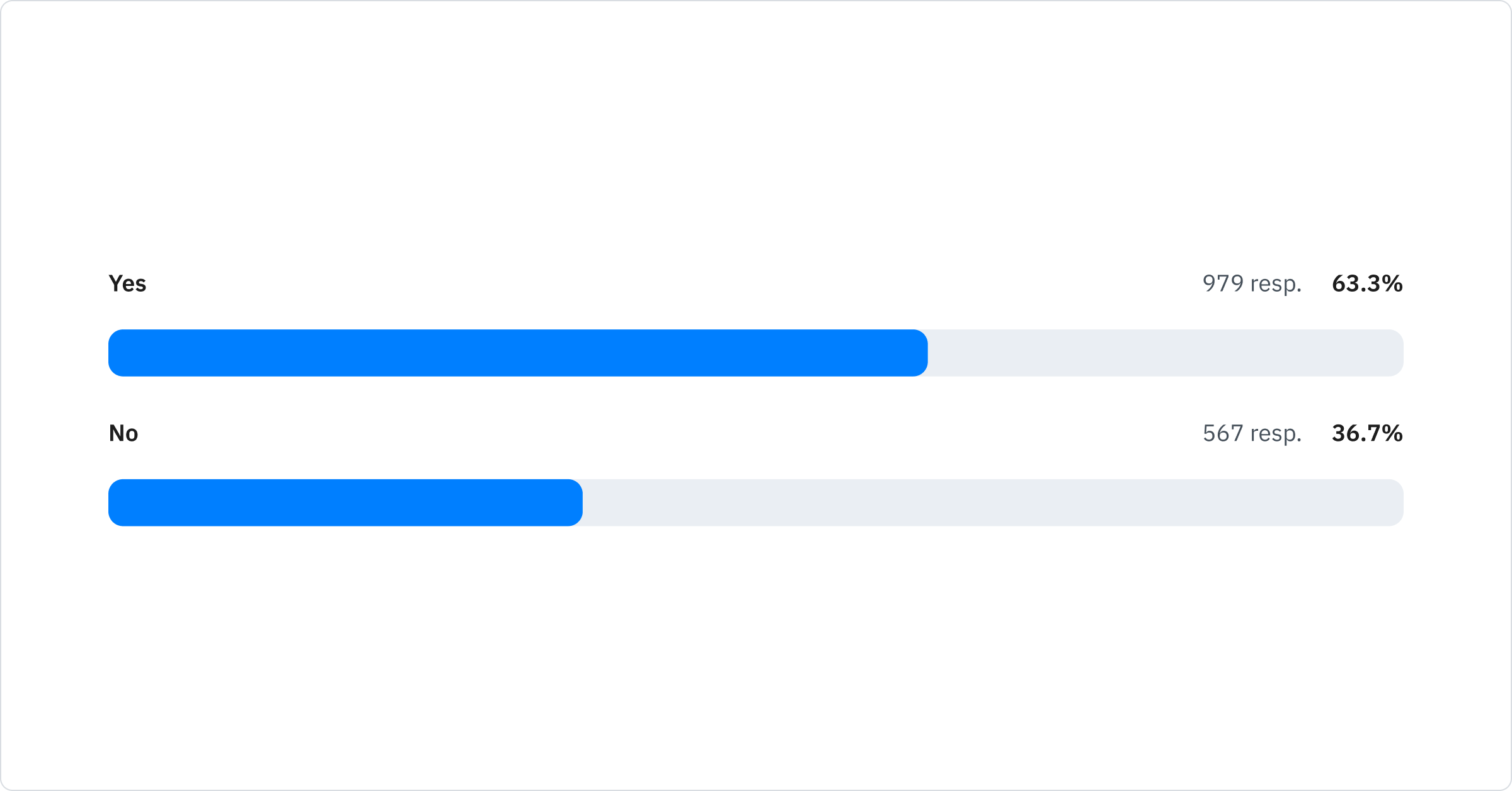The width and height of the screenshot is (1512, 791).
Task: Select the 63.3% percentage value
Action: coord(1366,283)
